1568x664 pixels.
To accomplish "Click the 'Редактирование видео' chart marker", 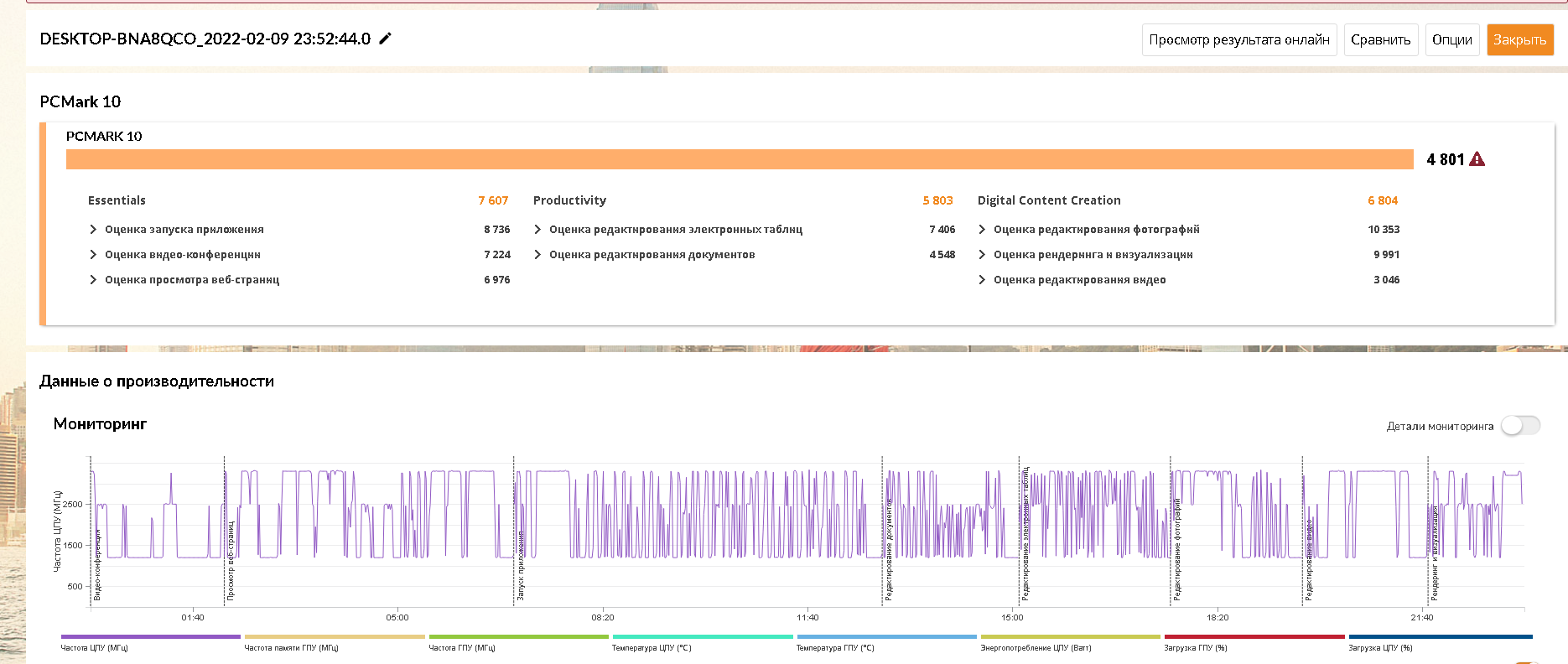I will click(x=1309, y=559).
